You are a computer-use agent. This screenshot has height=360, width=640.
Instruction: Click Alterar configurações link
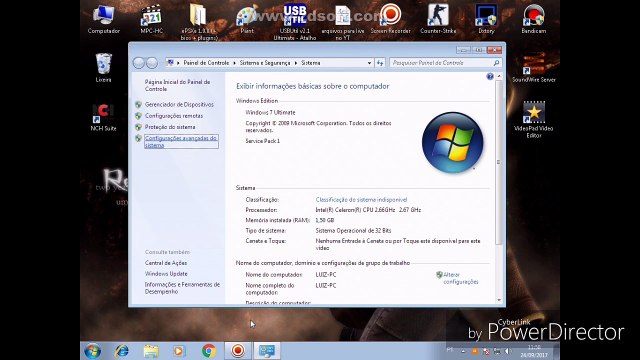click(460, 278)
